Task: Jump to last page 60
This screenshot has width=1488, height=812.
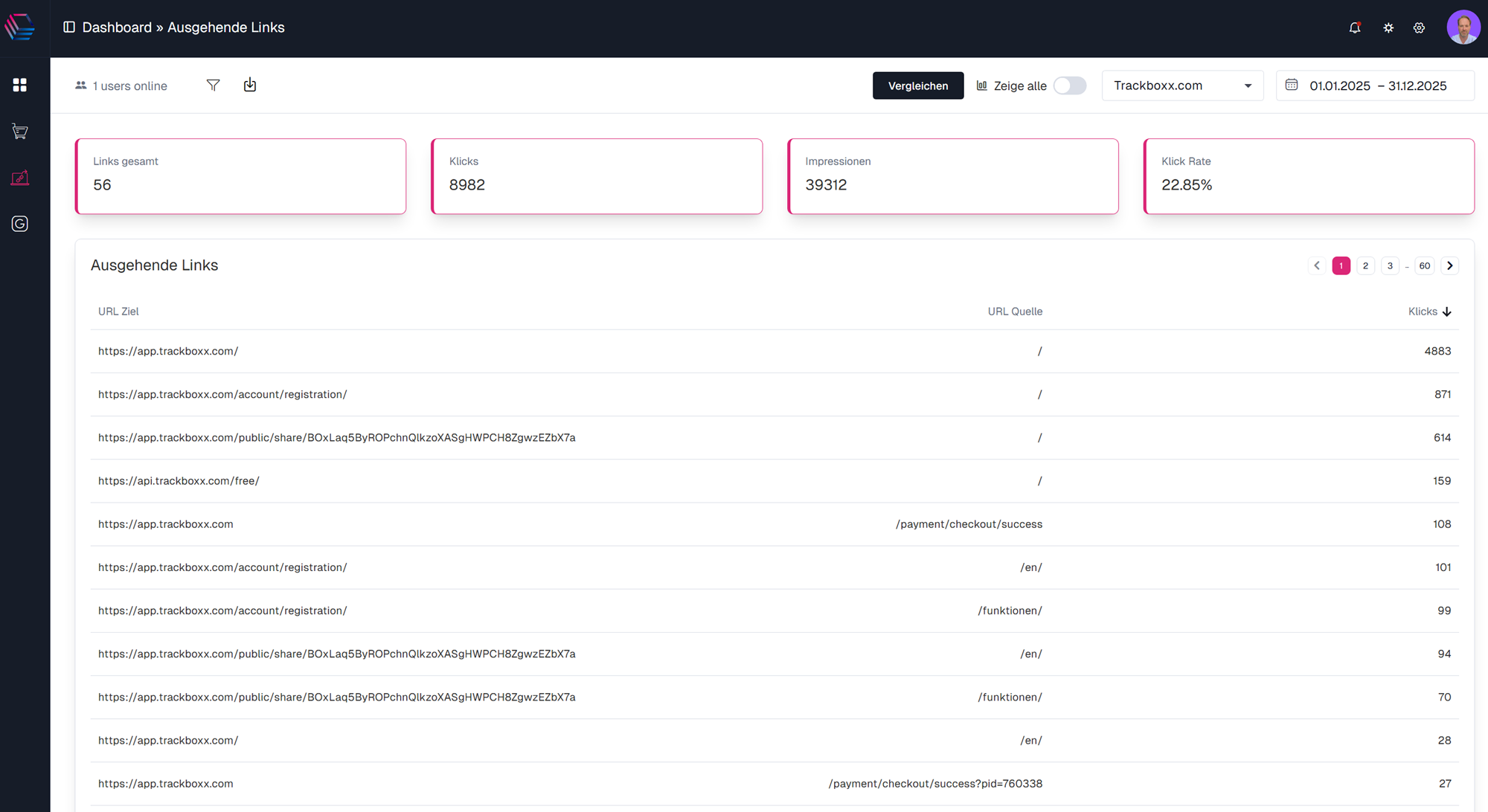Action: pyautogui.click(x=1424, y=265)
